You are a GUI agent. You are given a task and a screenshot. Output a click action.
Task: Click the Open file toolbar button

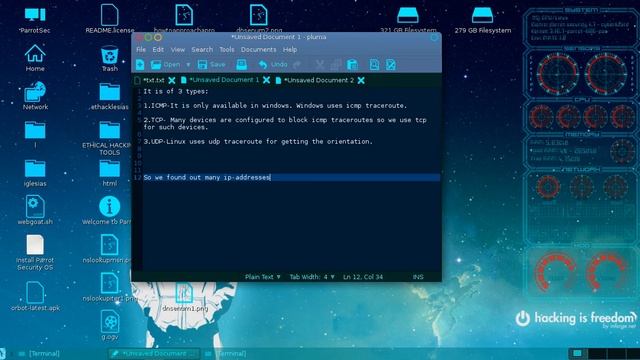(165, 64)
